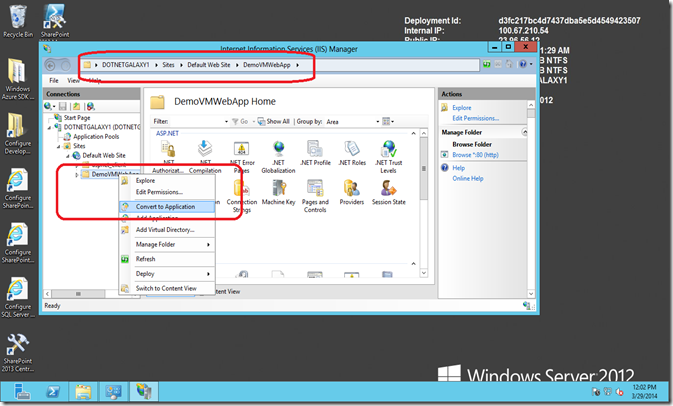Open the view mode dropdown beside Group by
The image size is (673, 406).
(x=388, y=121)
